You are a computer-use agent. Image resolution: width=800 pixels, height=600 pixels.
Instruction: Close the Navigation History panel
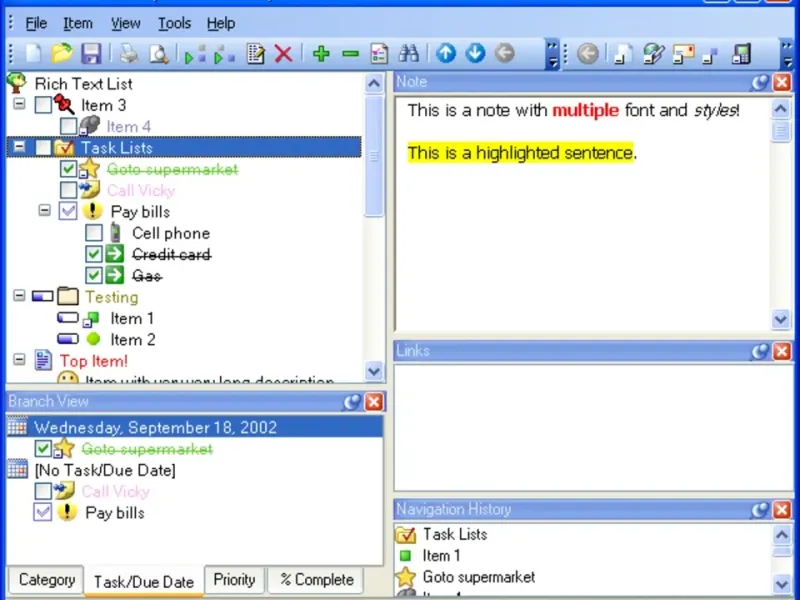pyautogui.click(x=782, y=510)
